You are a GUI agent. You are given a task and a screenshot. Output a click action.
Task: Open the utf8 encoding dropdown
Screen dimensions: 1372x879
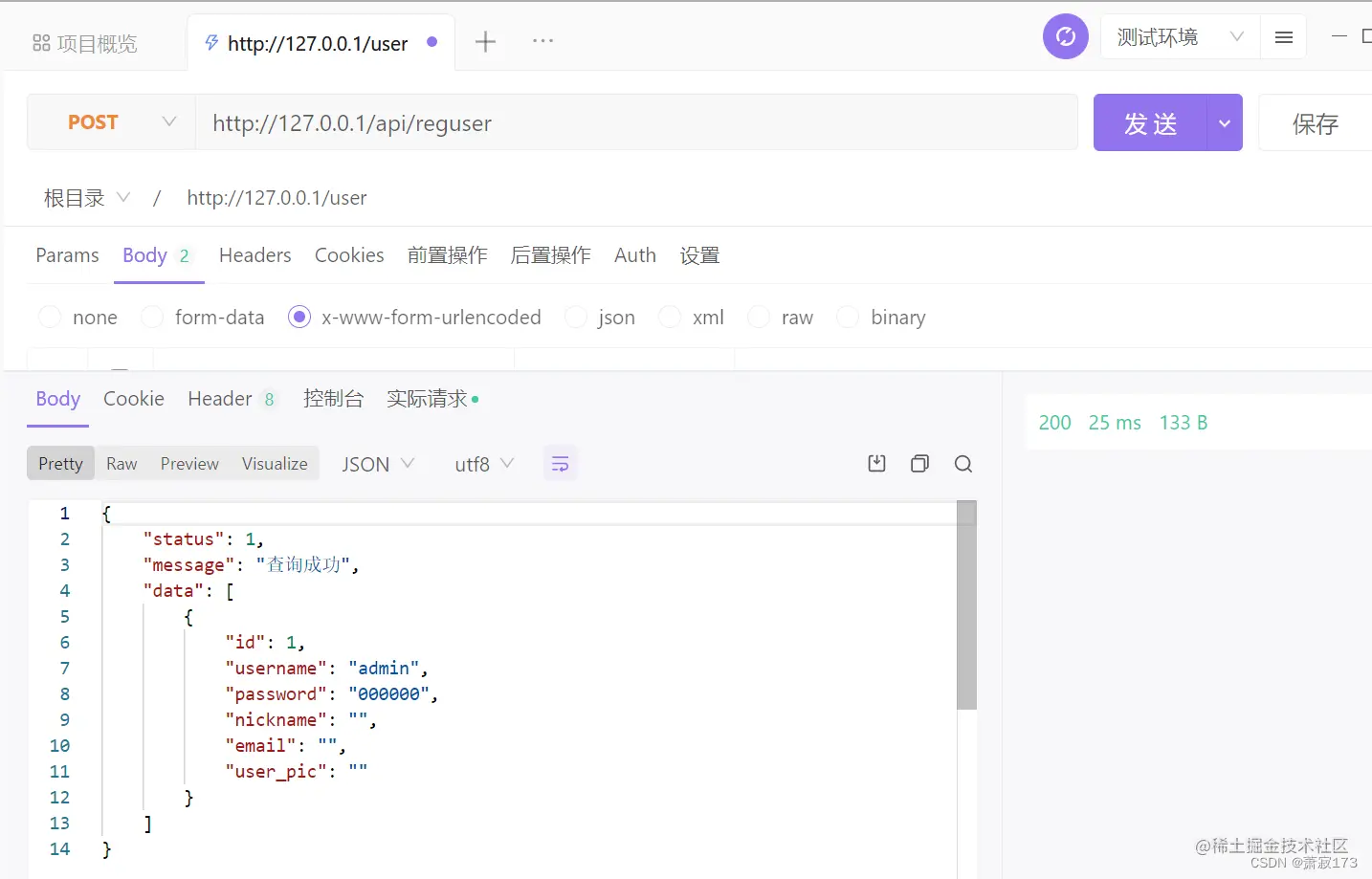[x=483, y=463]
